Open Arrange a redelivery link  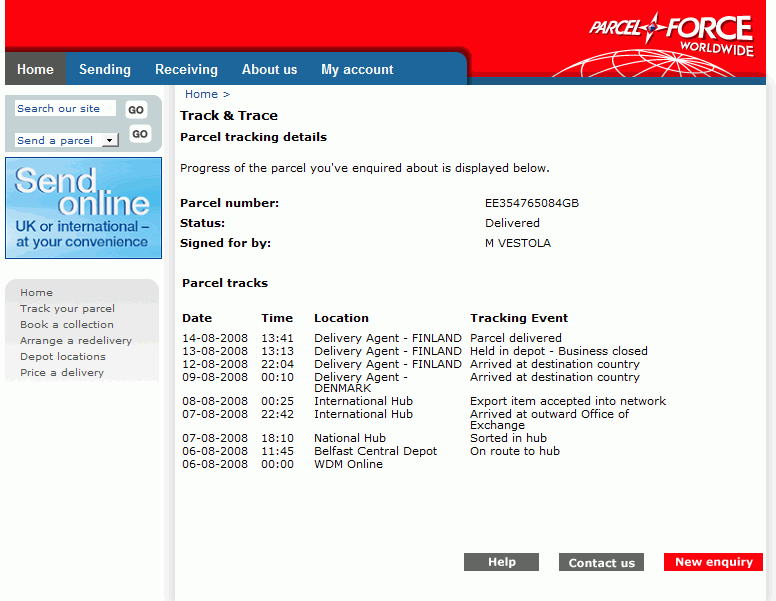coord(76,341)
